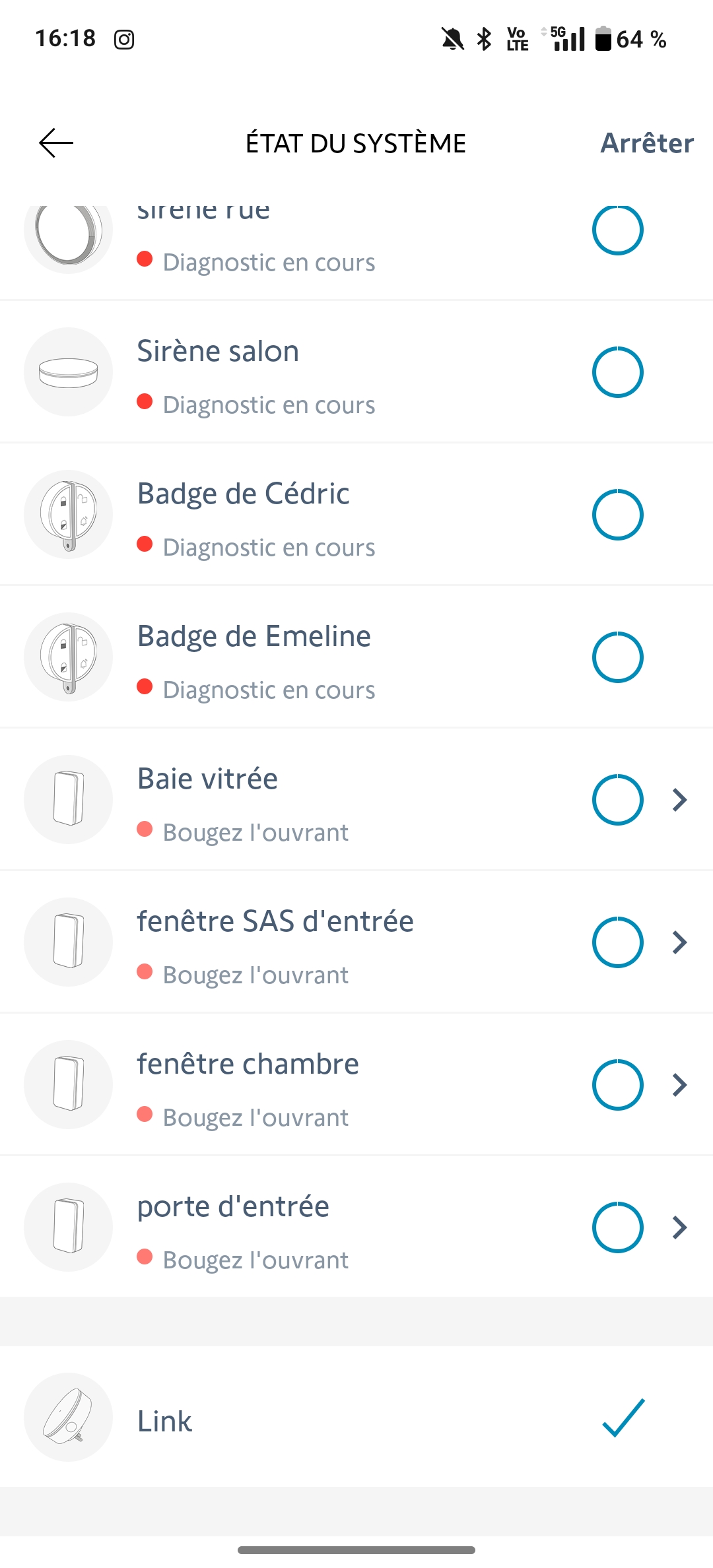The width and height of the screenshot is (713, 1568).
Task: Tap the Sirène salon device icon
Action: [x=69, y=372]
